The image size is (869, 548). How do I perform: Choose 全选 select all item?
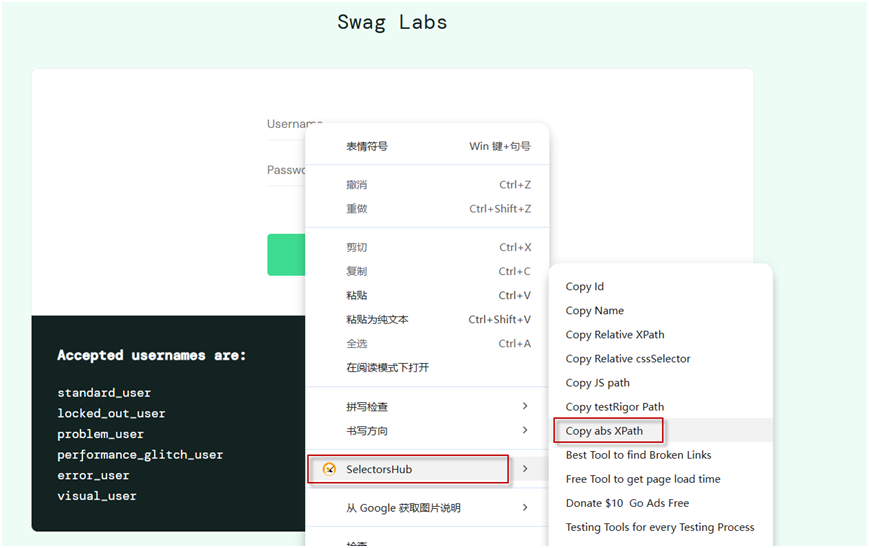[427, 344]
